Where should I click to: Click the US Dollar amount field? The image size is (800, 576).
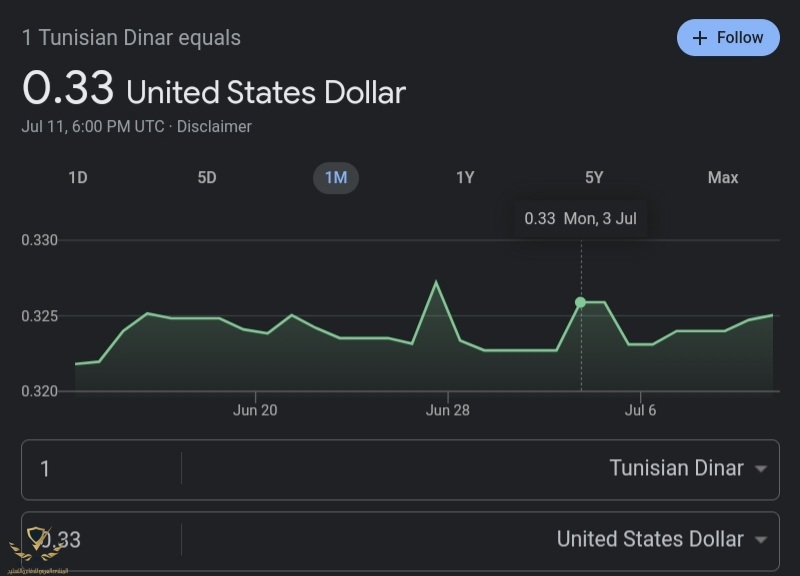tap(102, 540)
